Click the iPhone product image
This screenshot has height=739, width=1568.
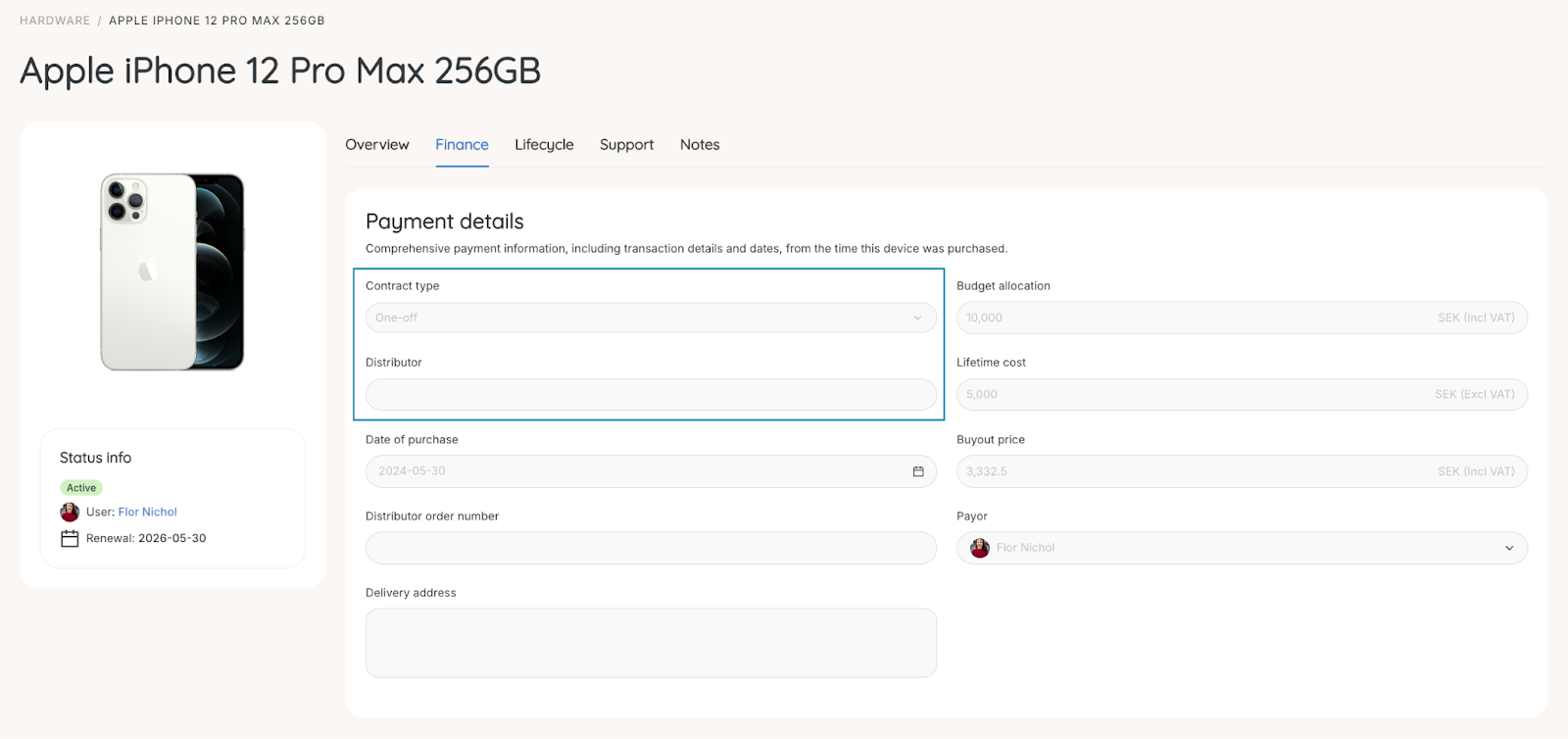point(172,271)
